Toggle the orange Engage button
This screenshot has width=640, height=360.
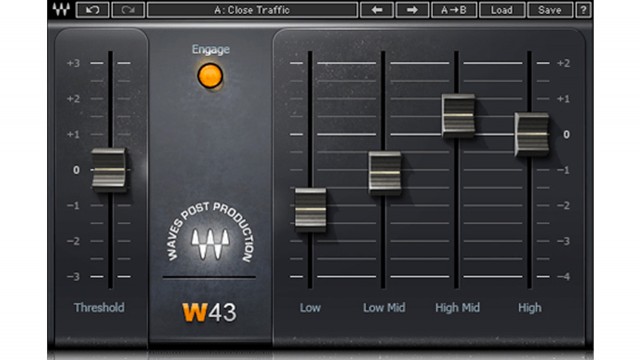coord(210,76)
